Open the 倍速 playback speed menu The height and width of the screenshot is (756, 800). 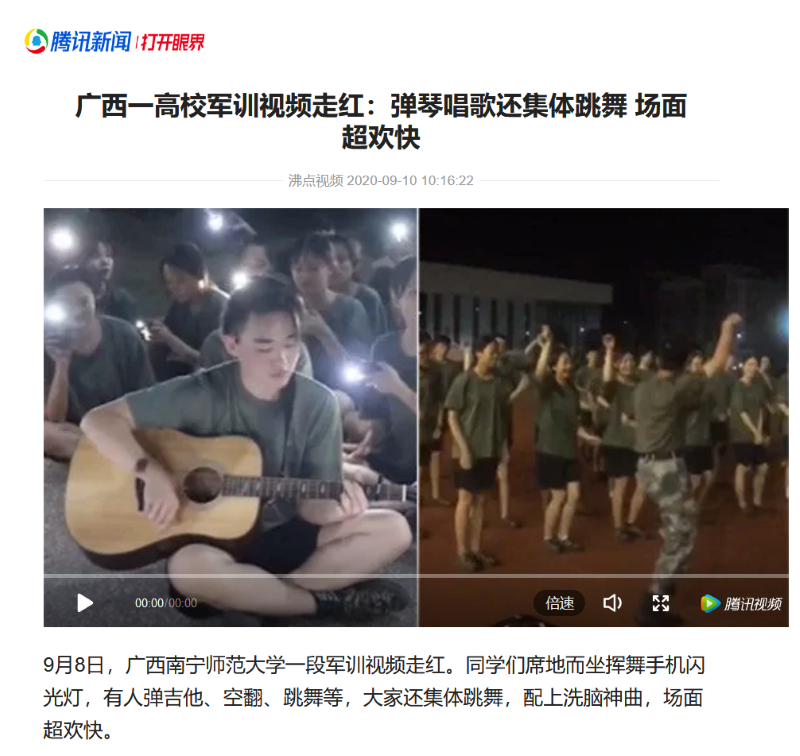(559, 603)
